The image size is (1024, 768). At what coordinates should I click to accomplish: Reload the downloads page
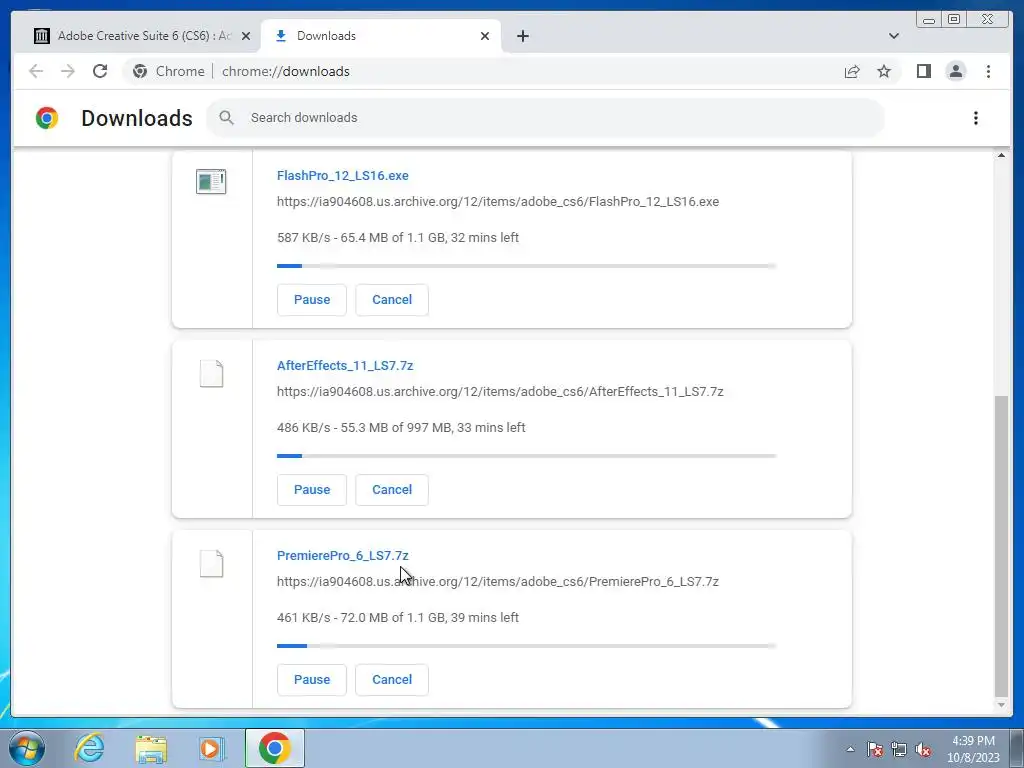100,71
